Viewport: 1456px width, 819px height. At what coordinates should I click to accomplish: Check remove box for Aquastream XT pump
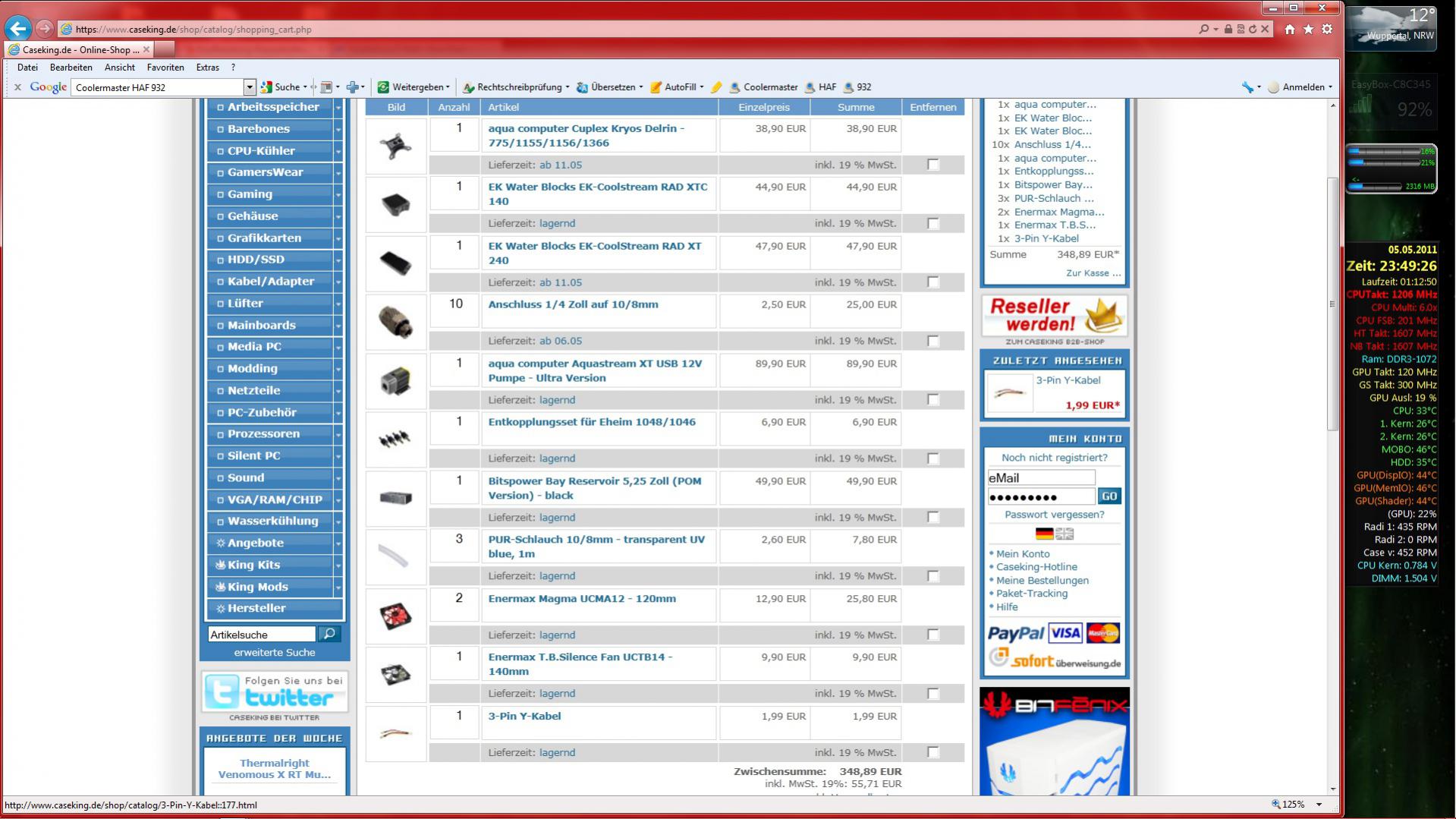point(932,400)
